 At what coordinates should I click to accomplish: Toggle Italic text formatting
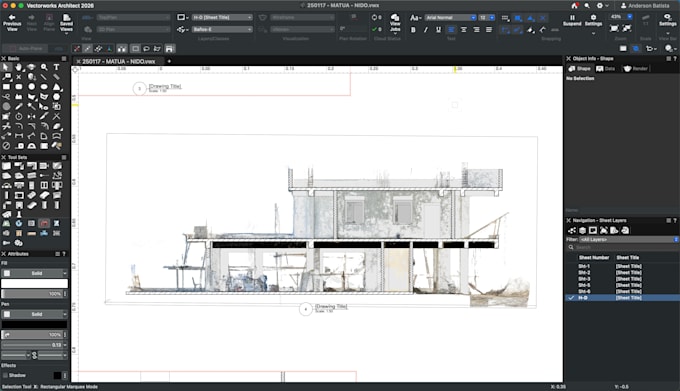(x=425, y=30)
